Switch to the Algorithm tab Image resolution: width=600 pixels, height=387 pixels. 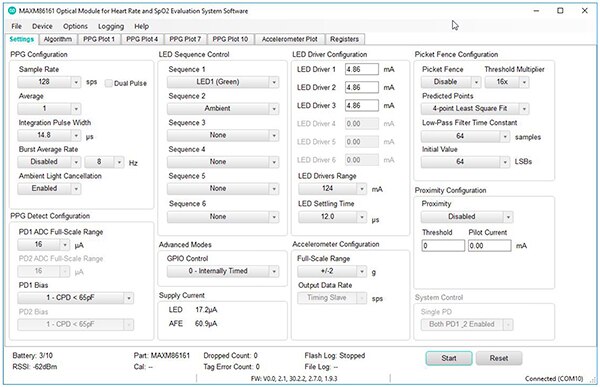point(58,39)
